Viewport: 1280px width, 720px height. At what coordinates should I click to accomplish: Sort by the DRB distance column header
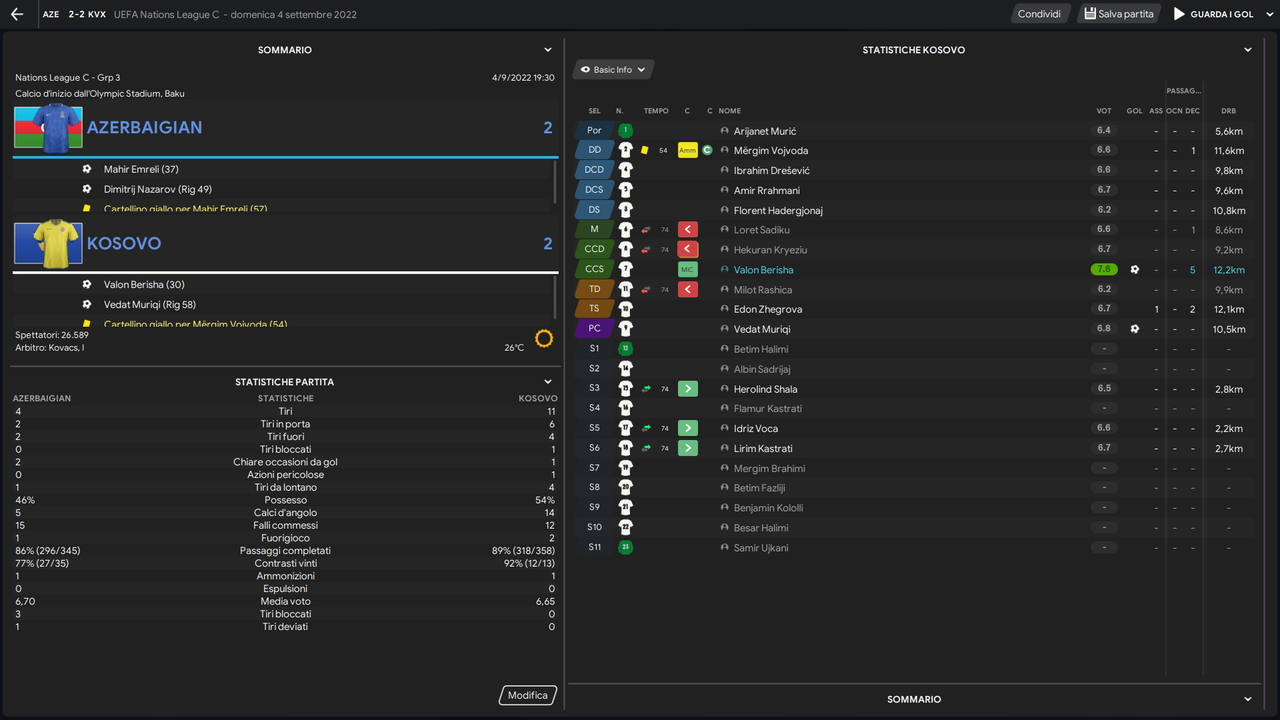click(x=1228, y=111)
